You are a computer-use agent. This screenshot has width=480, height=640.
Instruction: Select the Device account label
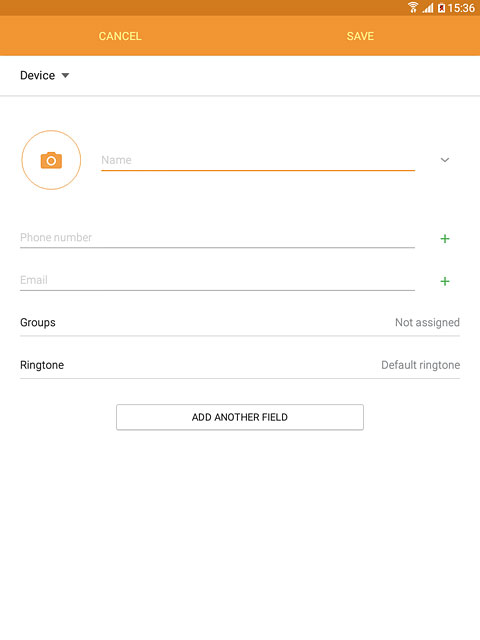click(x=38, y=76)
